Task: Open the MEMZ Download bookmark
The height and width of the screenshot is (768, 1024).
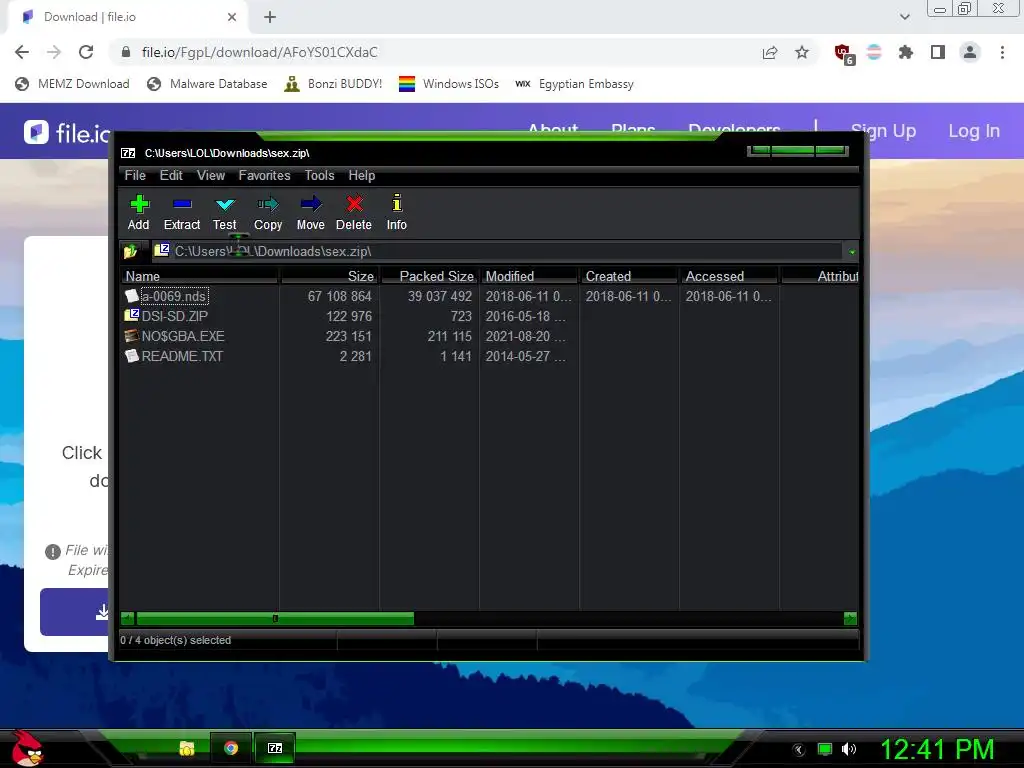Action: (72, 84)
